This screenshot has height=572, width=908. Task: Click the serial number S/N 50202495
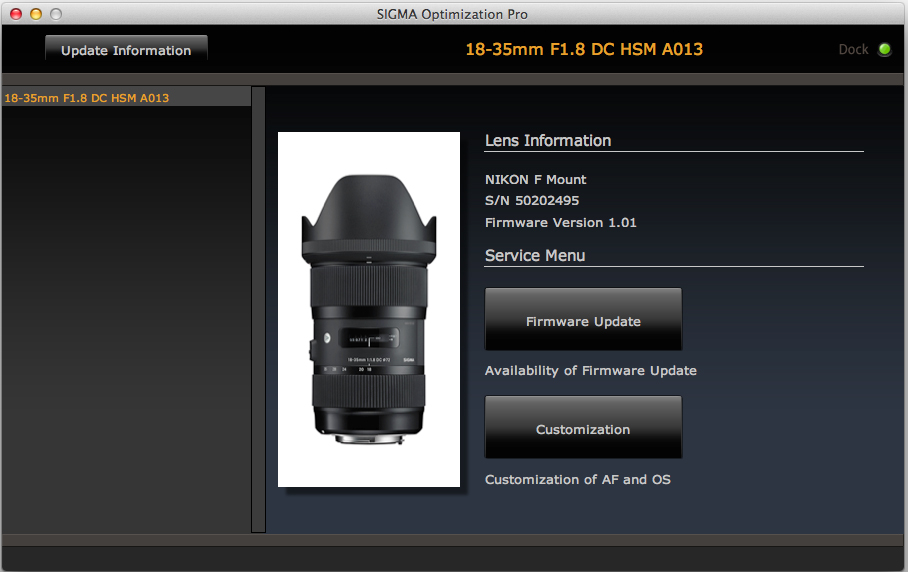(x=532, y=200)
